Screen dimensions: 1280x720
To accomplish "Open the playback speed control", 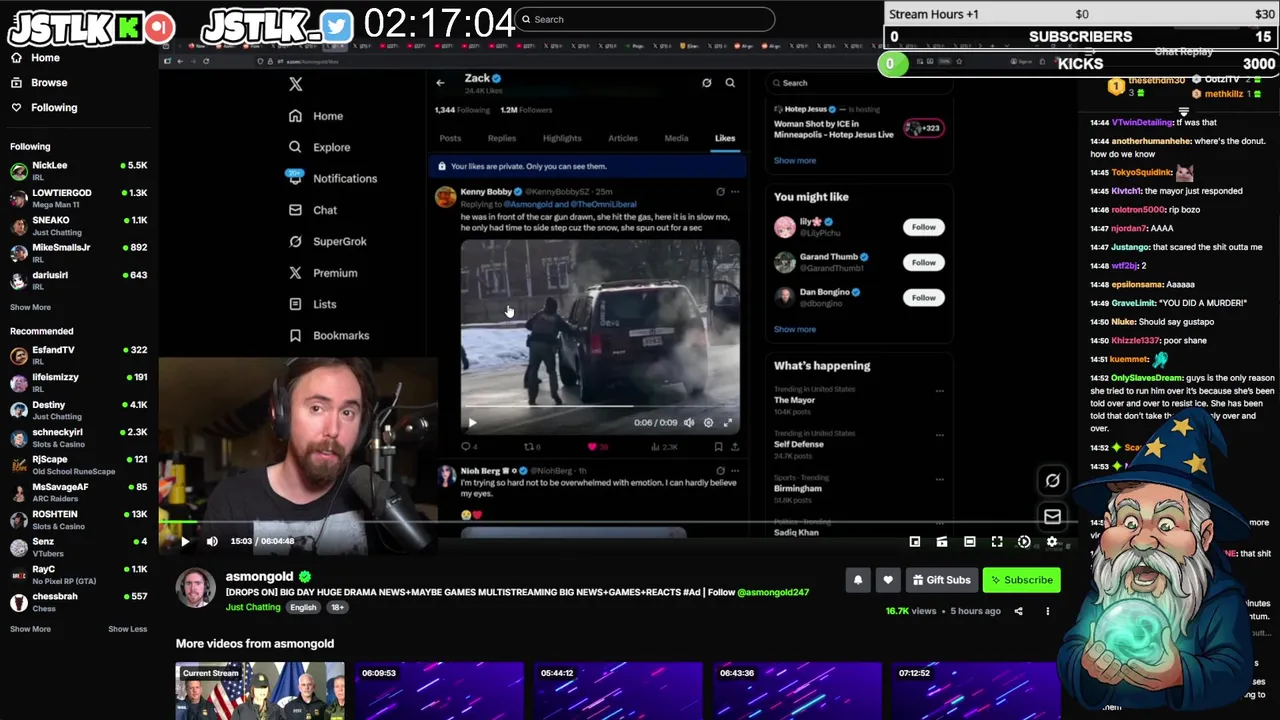I will pyautogui.click(x=1024, y=541).
